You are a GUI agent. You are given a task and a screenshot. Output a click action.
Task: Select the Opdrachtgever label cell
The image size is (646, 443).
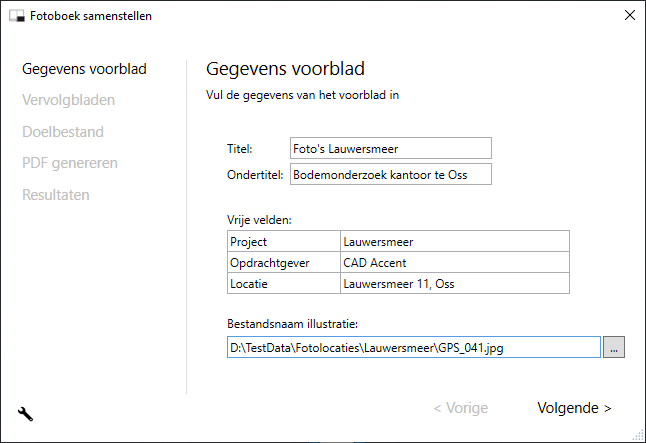(x=283, y=262)
